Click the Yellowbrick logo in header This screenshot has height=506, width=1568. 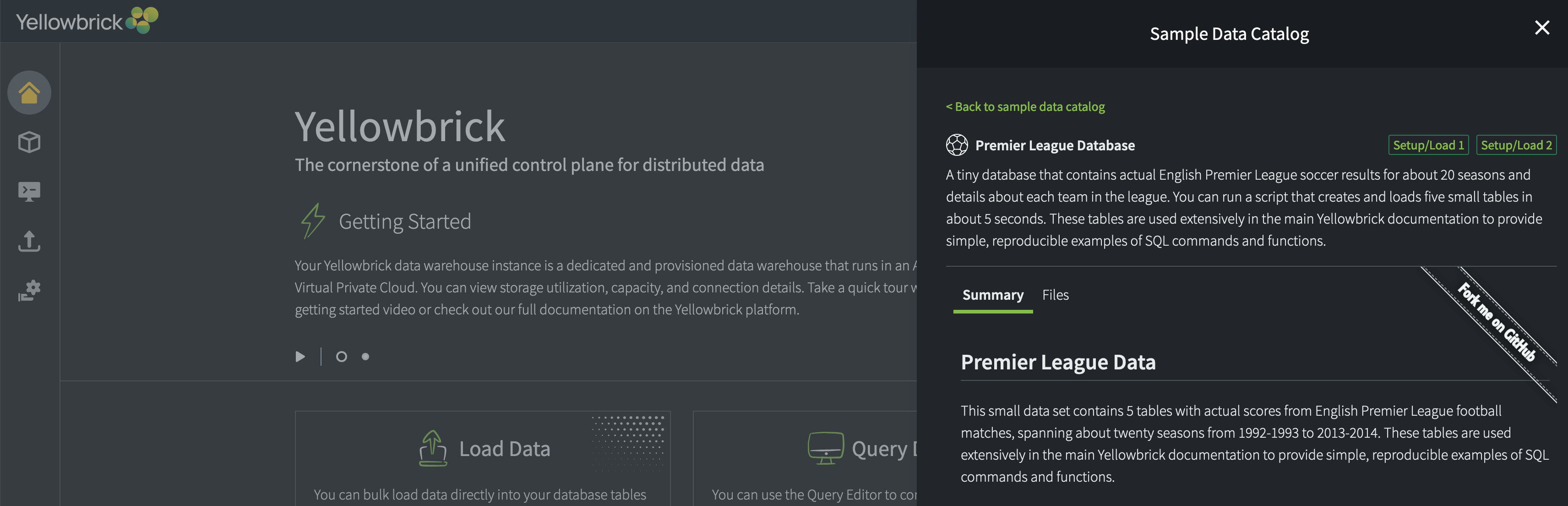pos(87,21)
